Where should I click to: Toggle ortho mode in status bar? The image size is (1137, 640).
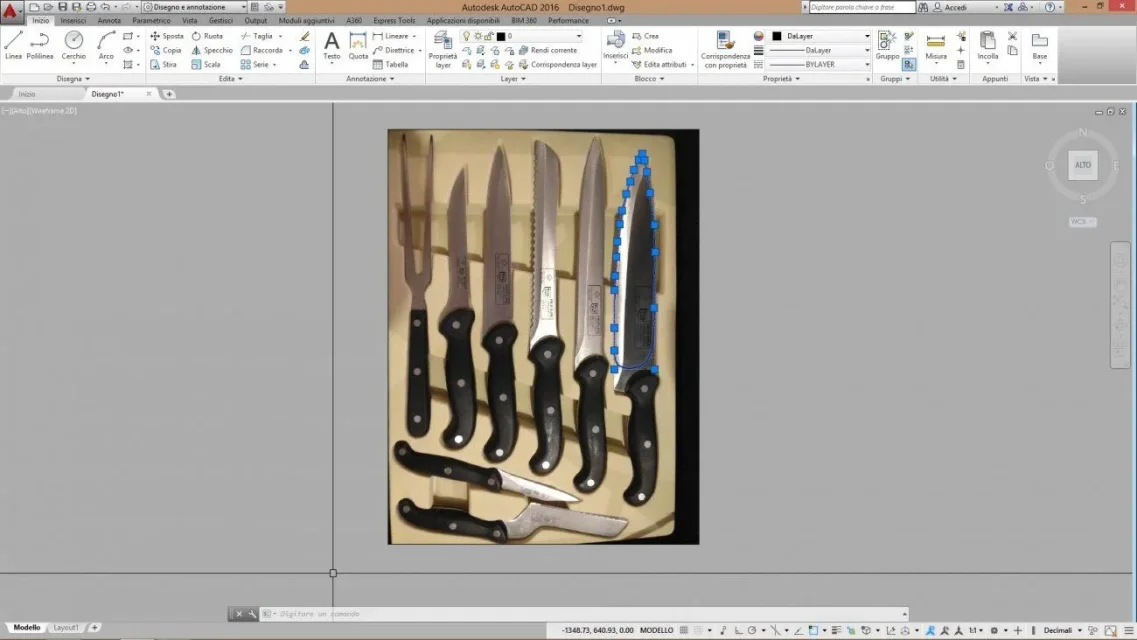tap(737, 631)
